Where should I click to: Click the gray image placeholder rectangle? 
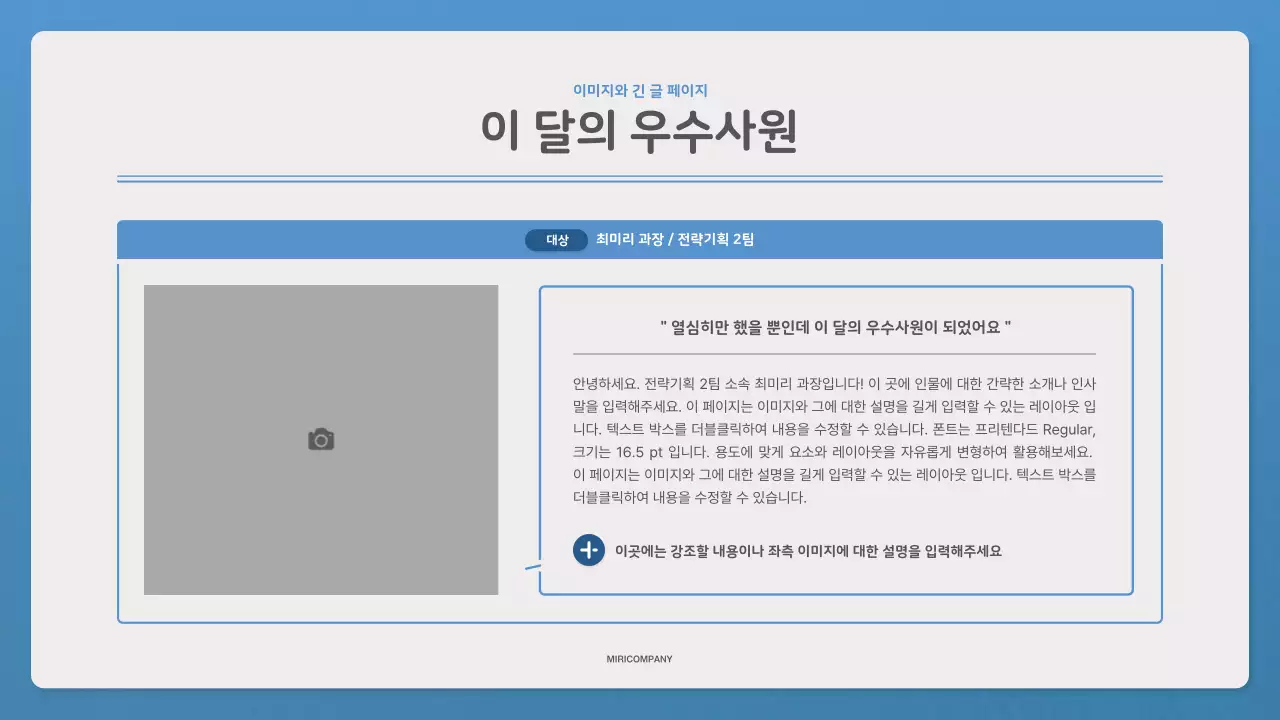tap(320, 440)
